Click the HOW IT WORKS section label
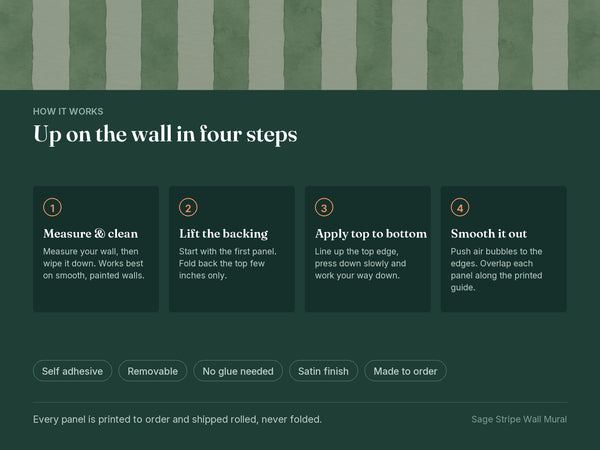The image size is (600, 450). (x=68, y=111)
